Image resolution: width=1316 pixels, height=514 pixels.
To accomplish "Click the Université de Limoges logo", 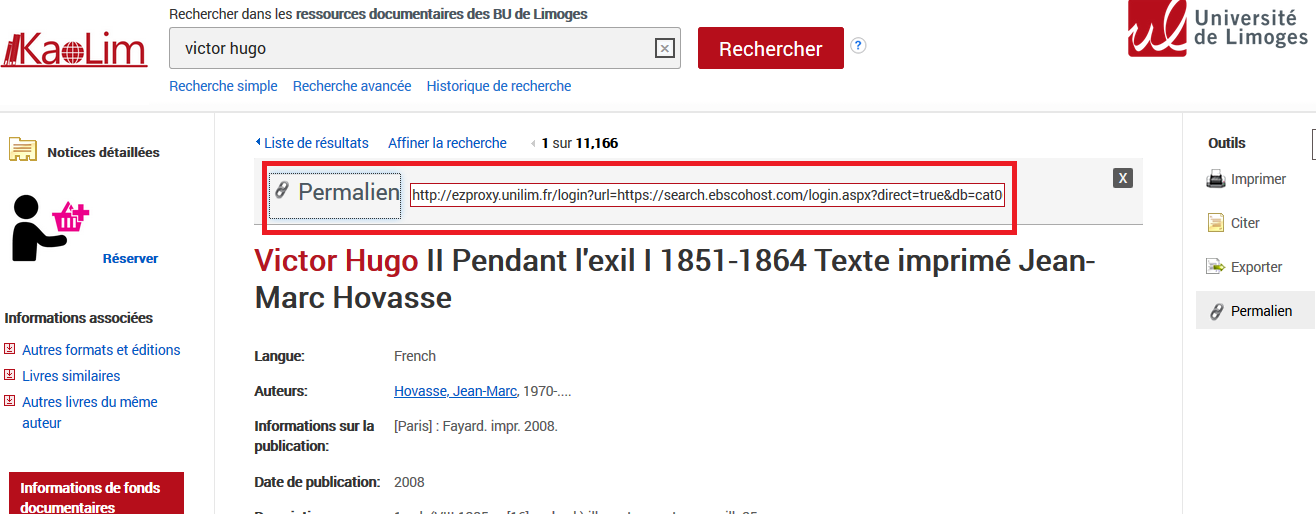I will click(x=1218, y=30).
